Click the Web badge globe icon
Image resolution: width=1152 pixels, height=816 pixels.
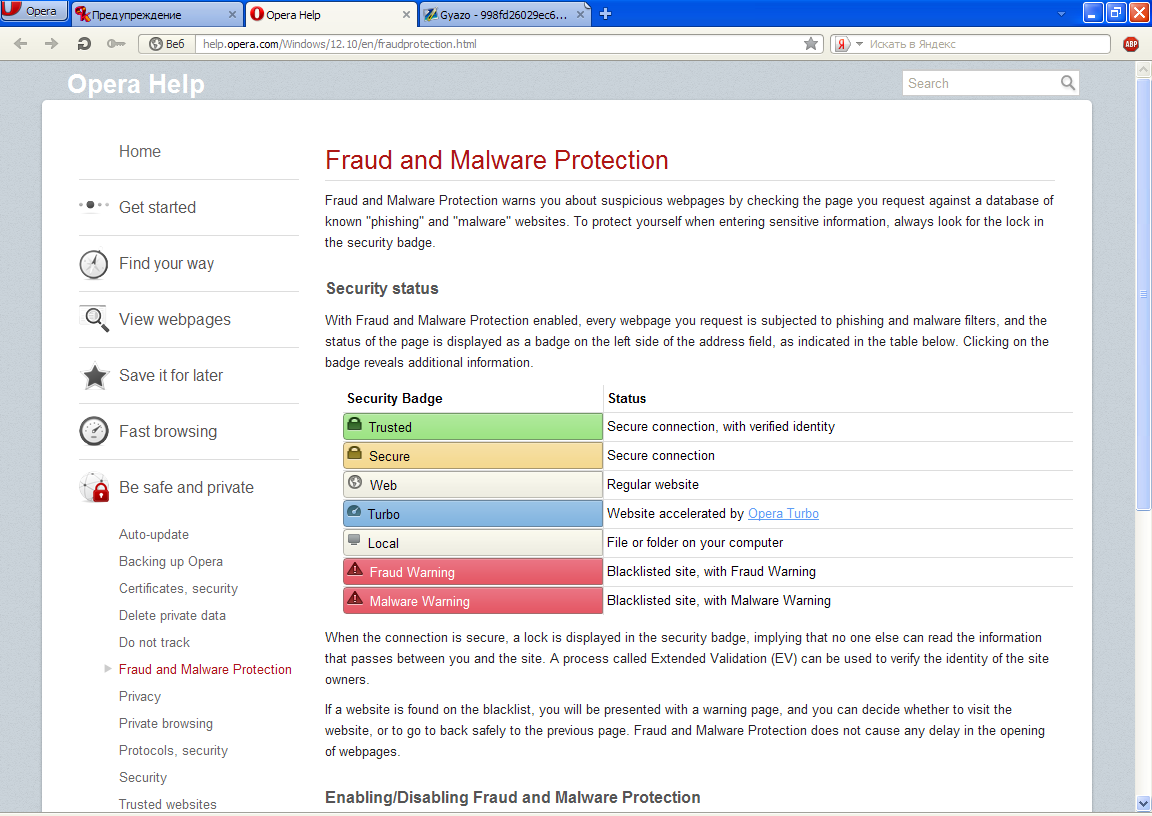[355, 483]
